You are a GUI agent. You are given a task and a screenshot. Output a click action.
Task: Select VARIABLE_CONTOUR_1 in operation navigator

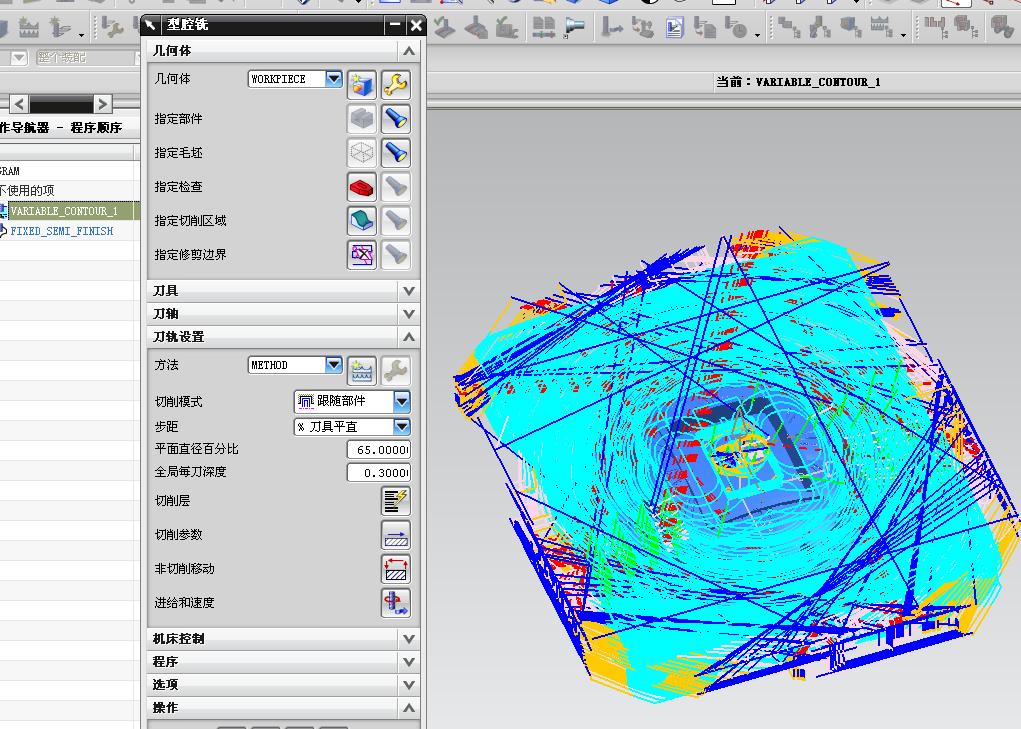64,211
